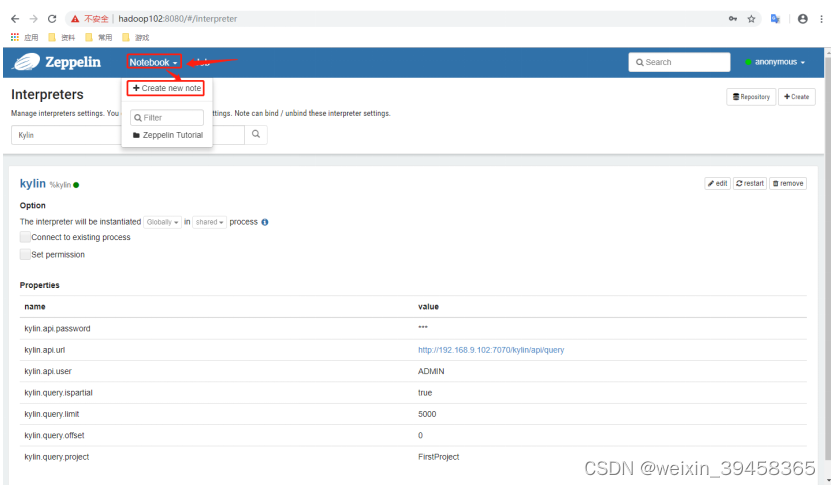The image size is (831, 487).
Task: Click the kylin interpreter name heading
Action: click(x=33, y=183)
